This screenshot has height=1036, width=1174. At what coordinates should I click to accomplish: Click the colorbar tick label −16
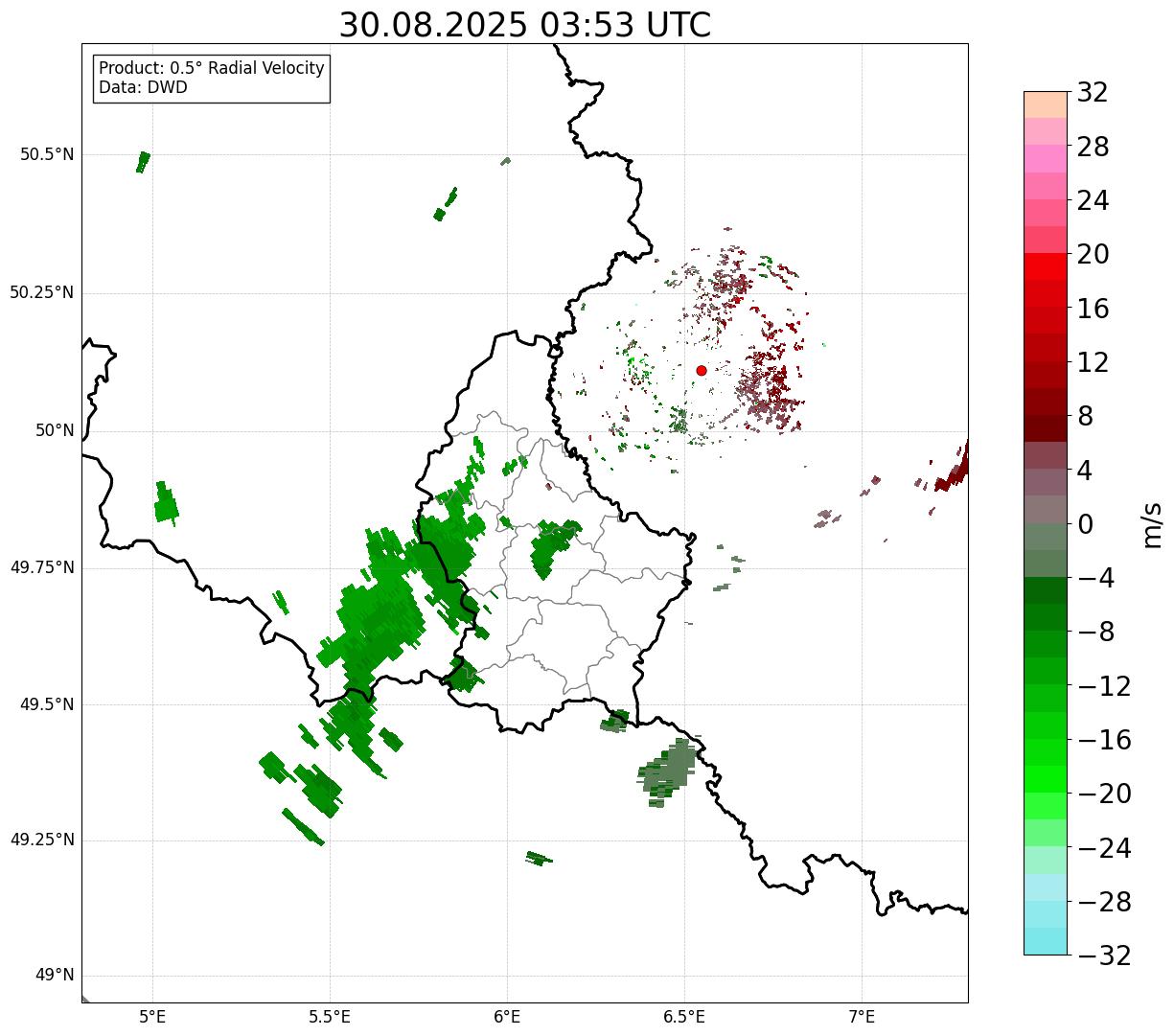coord(1103,740)
